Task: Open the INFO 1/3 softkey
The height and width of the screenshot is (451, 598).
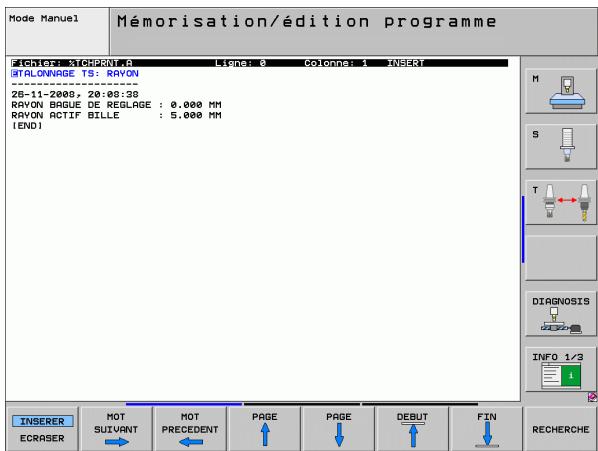Action: pyautogui.click(x=561, y=369)
